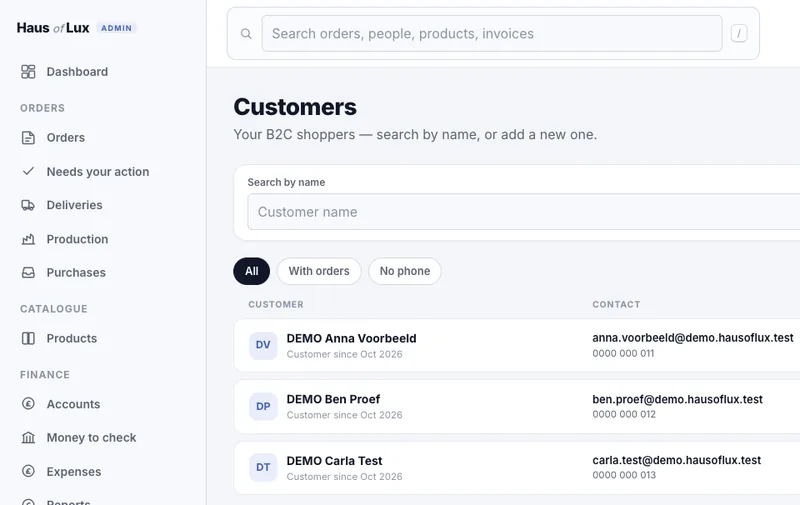This screenshot has width=800, height=505.
Task: Click the Products book icon
Action: [28, 339]
